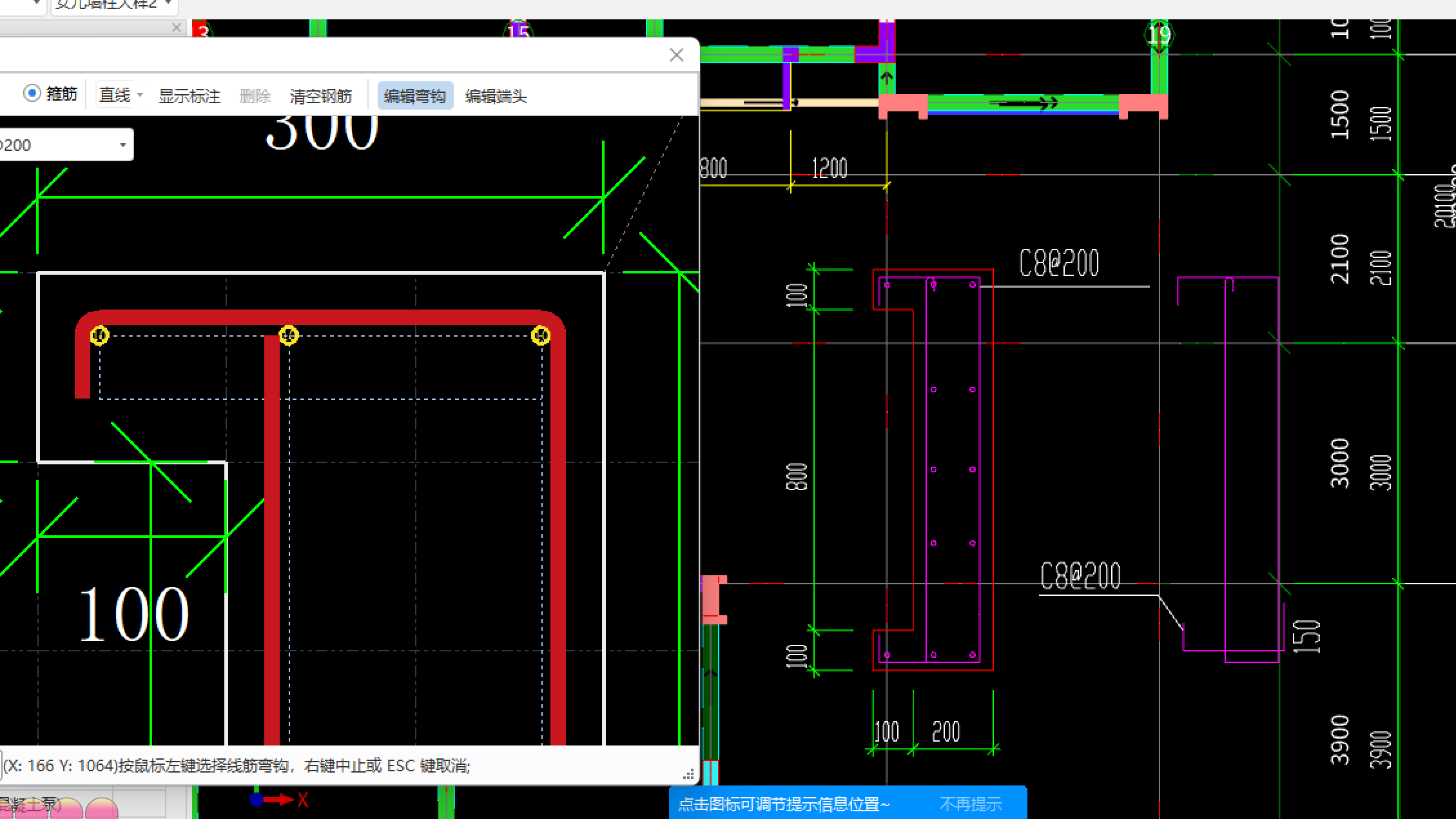Click the pink column at the axis 19 wall
1456x819 pixels.
point(1143,106)
